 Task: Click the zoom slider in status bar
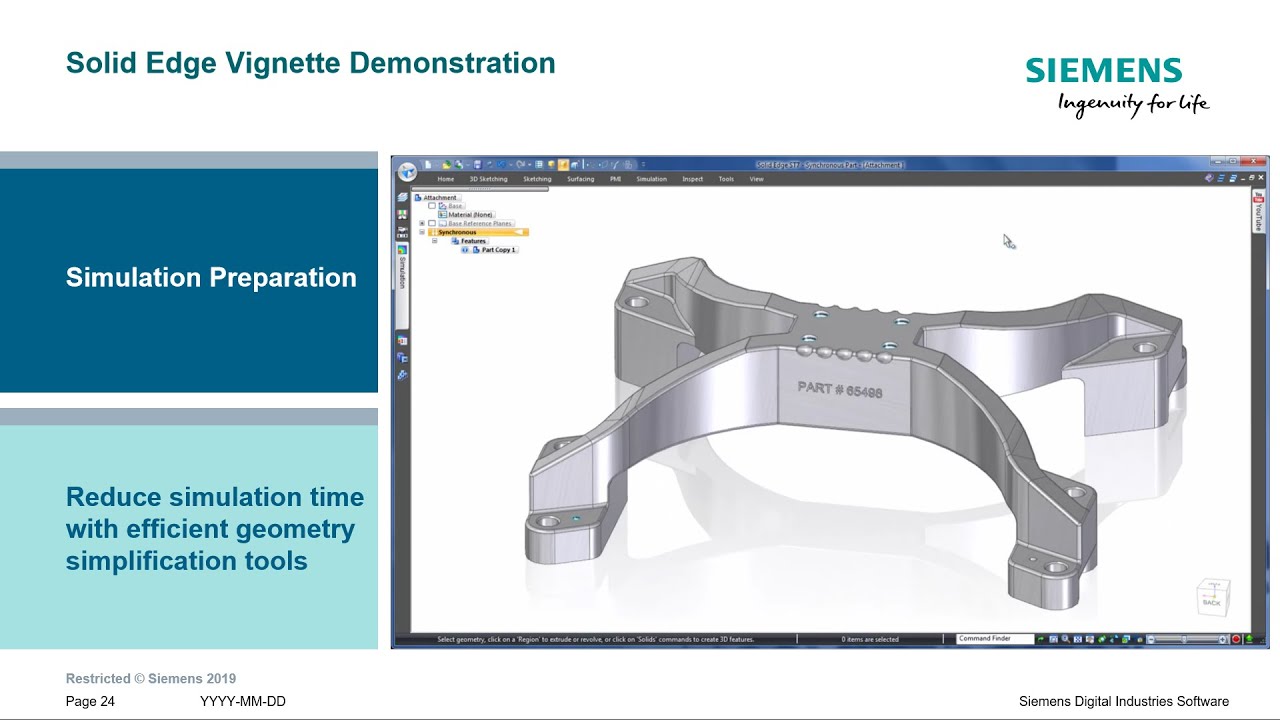(1186, 639)
